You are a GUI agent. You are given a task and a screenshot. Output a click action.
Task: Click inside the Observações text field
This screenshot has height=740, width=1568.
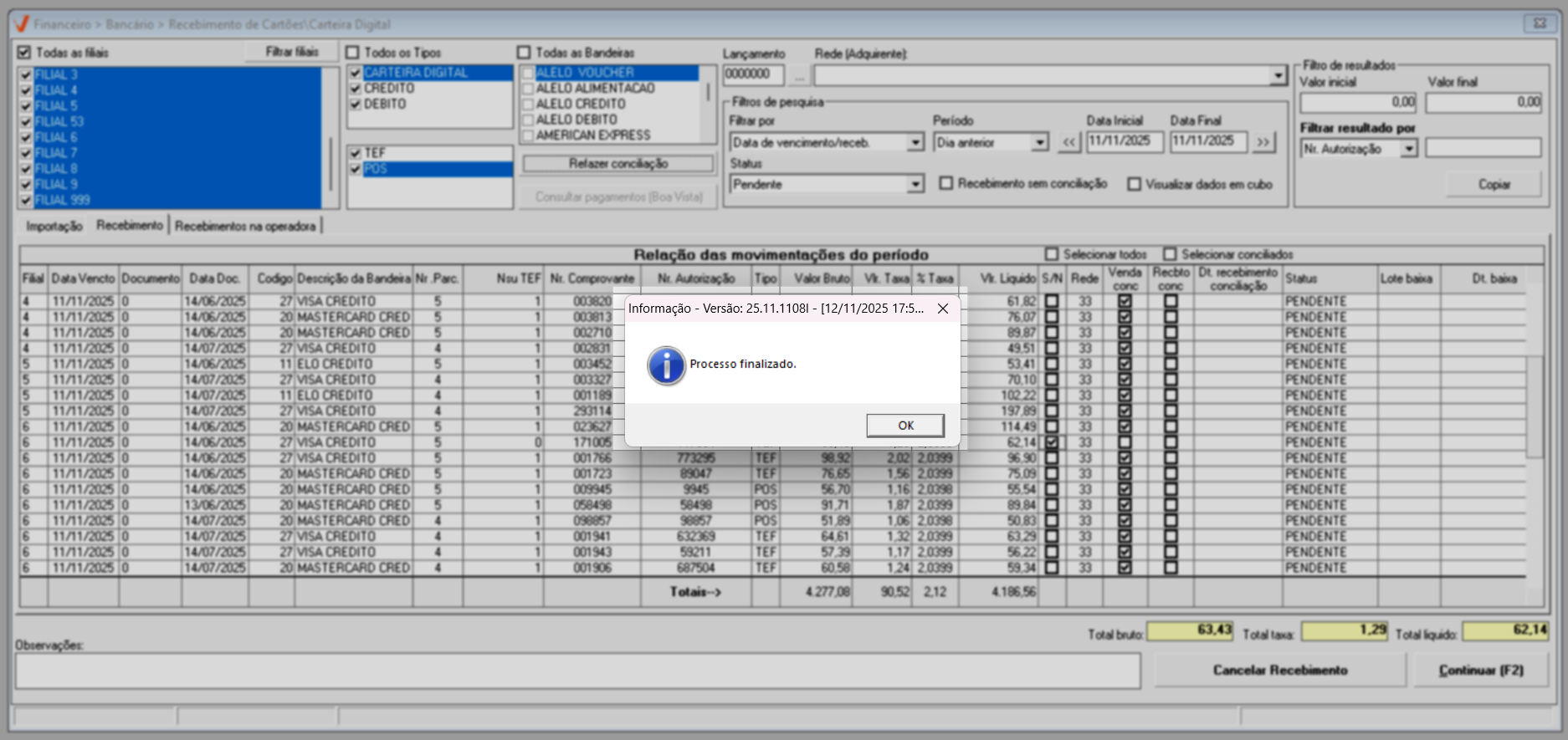click(577, 671)
